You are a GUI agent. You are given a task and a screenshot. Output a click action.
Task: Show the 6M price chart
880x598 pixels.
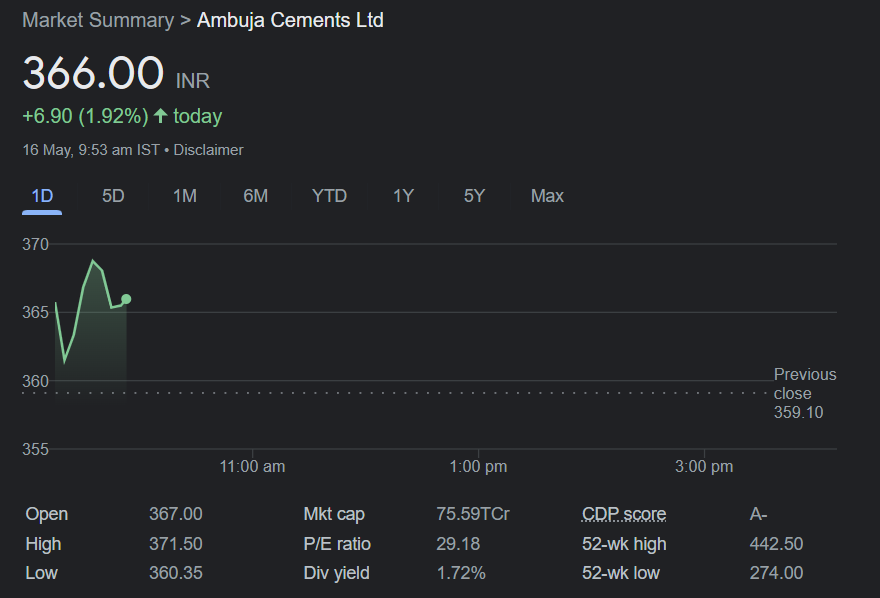coord(255,196)
